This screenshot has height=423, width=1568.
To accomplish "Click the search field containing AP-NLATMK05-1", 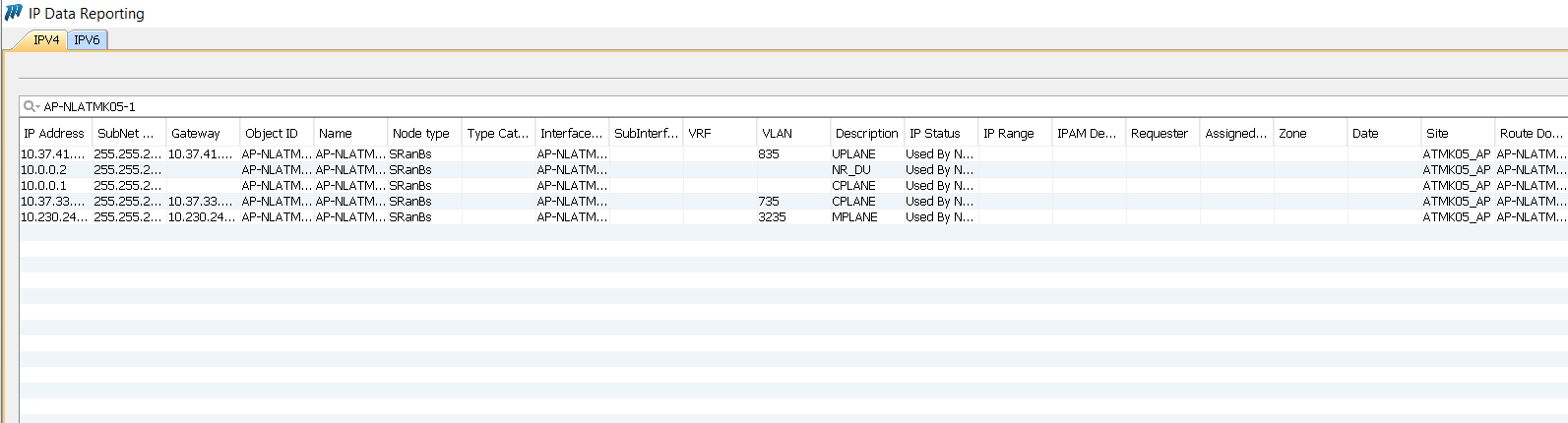I will 394,106.
